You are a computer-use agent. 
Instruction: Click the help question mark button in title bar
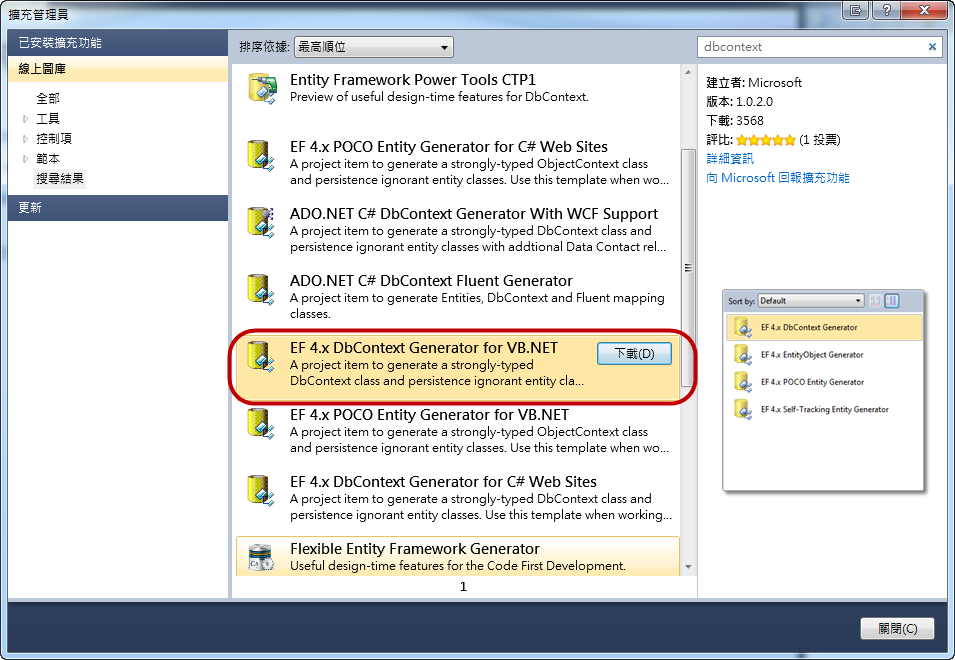[887, 10]
